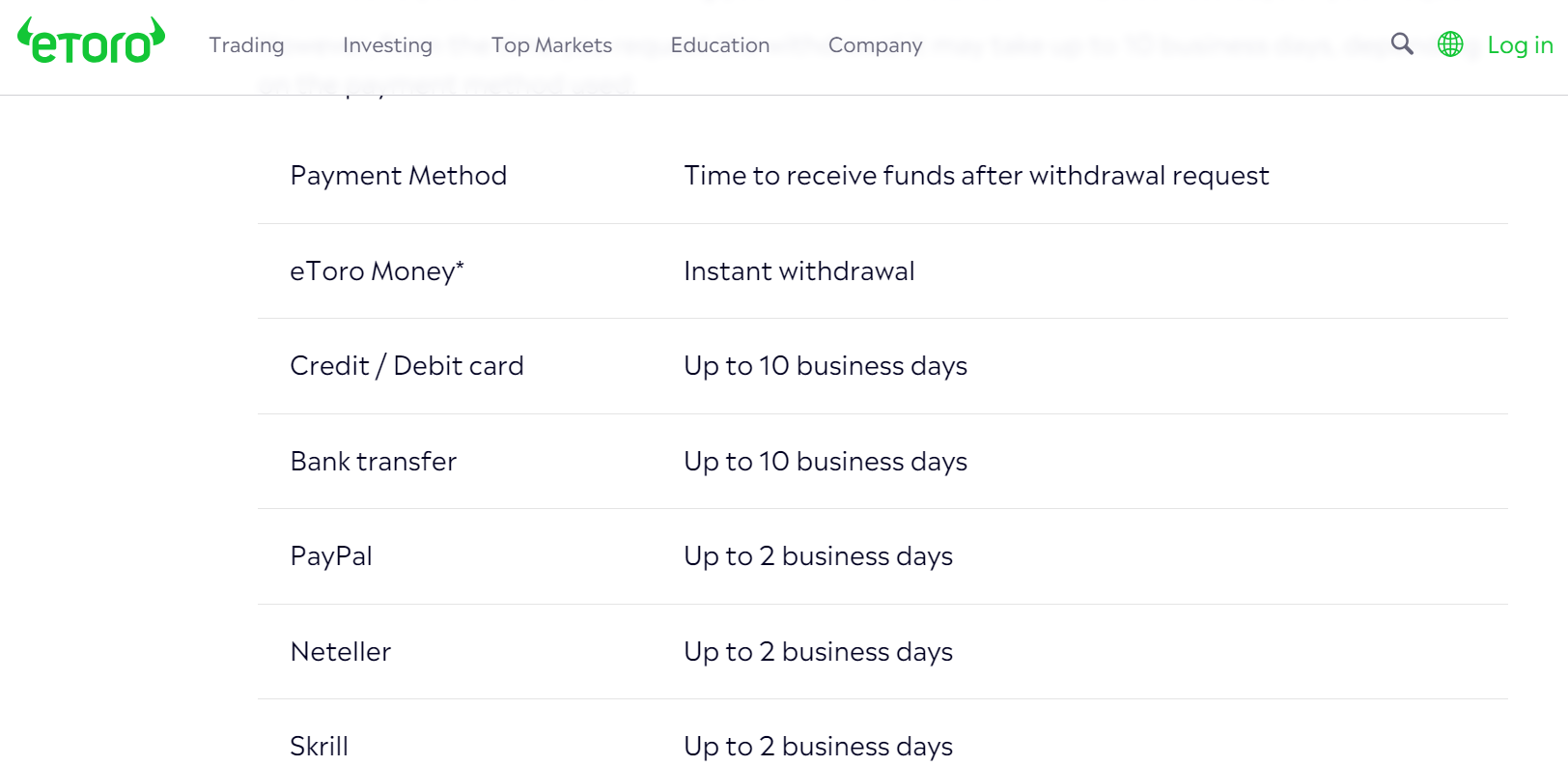
Task: Click the Instant withdrawal cell
Action: [x=798, y=271]
